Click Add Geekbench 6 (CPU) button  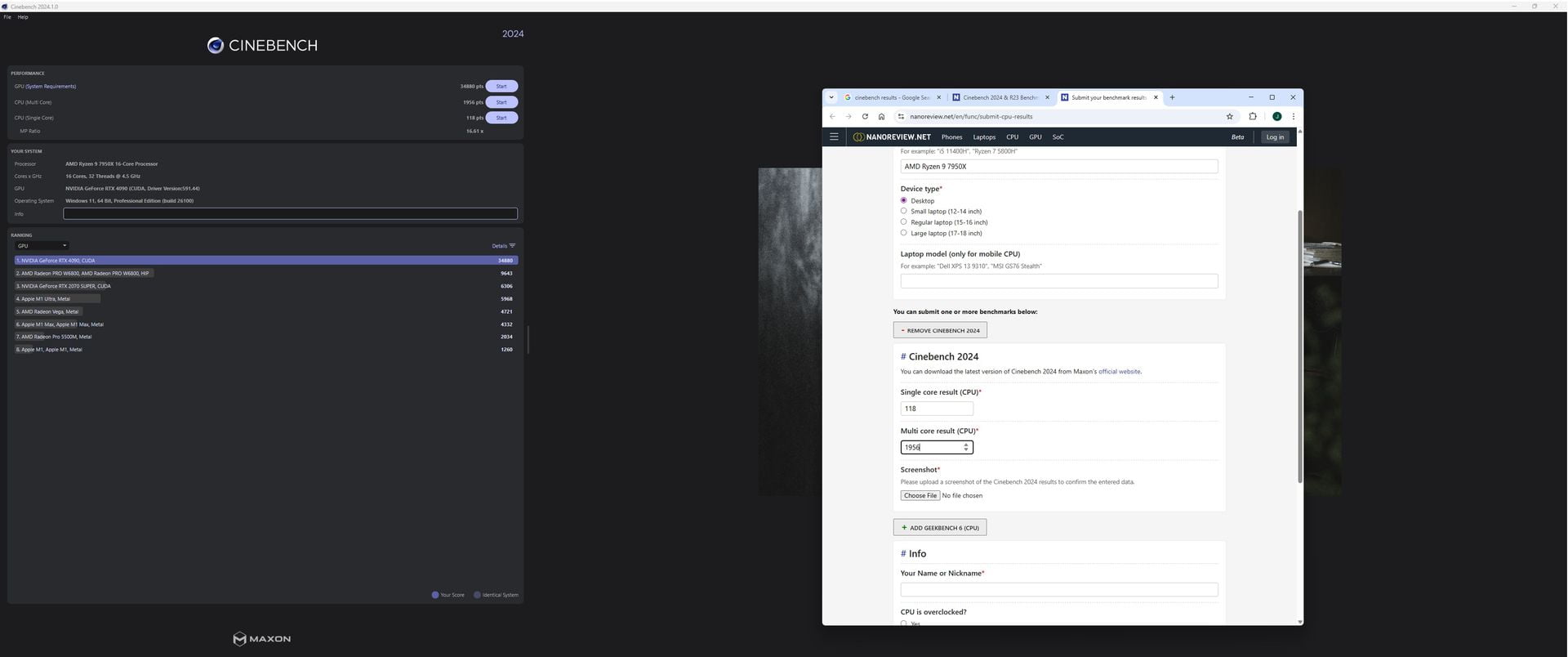940,527
